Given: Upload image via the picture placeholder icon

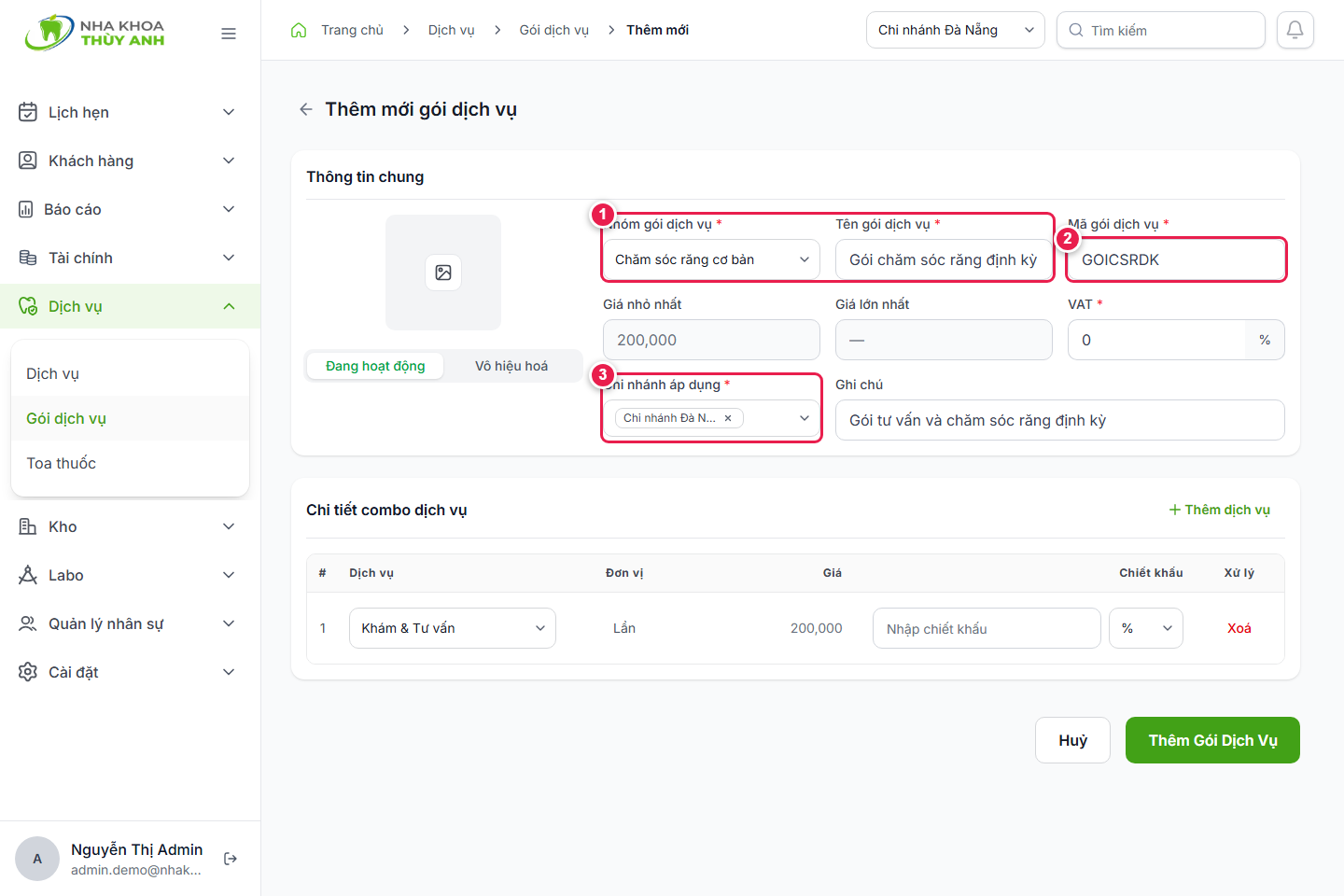Looking at the screenshot, I should 443,273.
